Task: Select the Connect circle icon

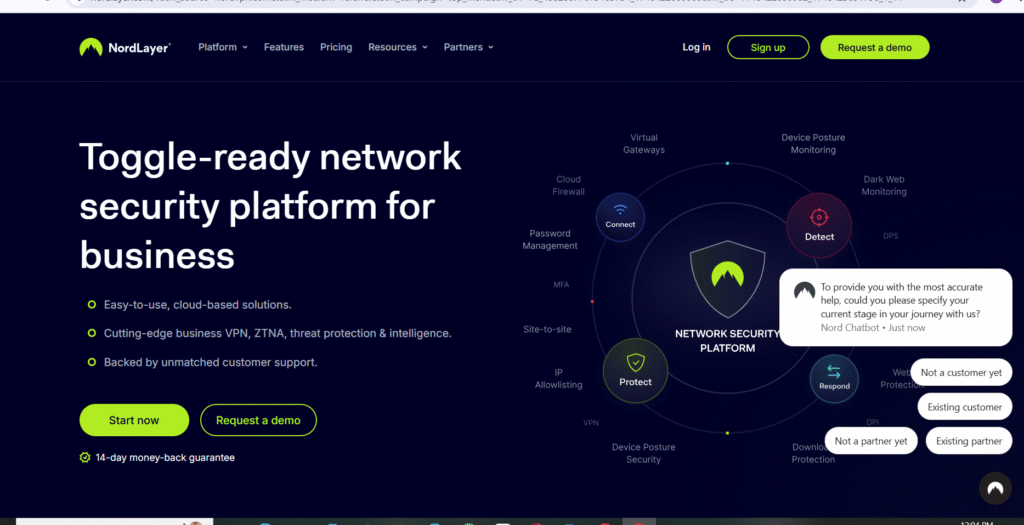Action: 620,217
